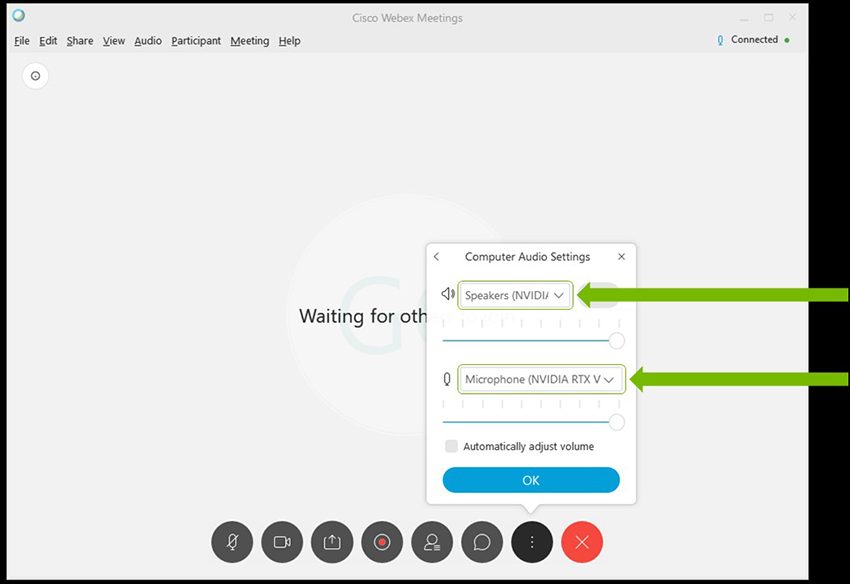Click the speaker volume slider handle
The image size is (850, 584).
[x=617, y=341]
